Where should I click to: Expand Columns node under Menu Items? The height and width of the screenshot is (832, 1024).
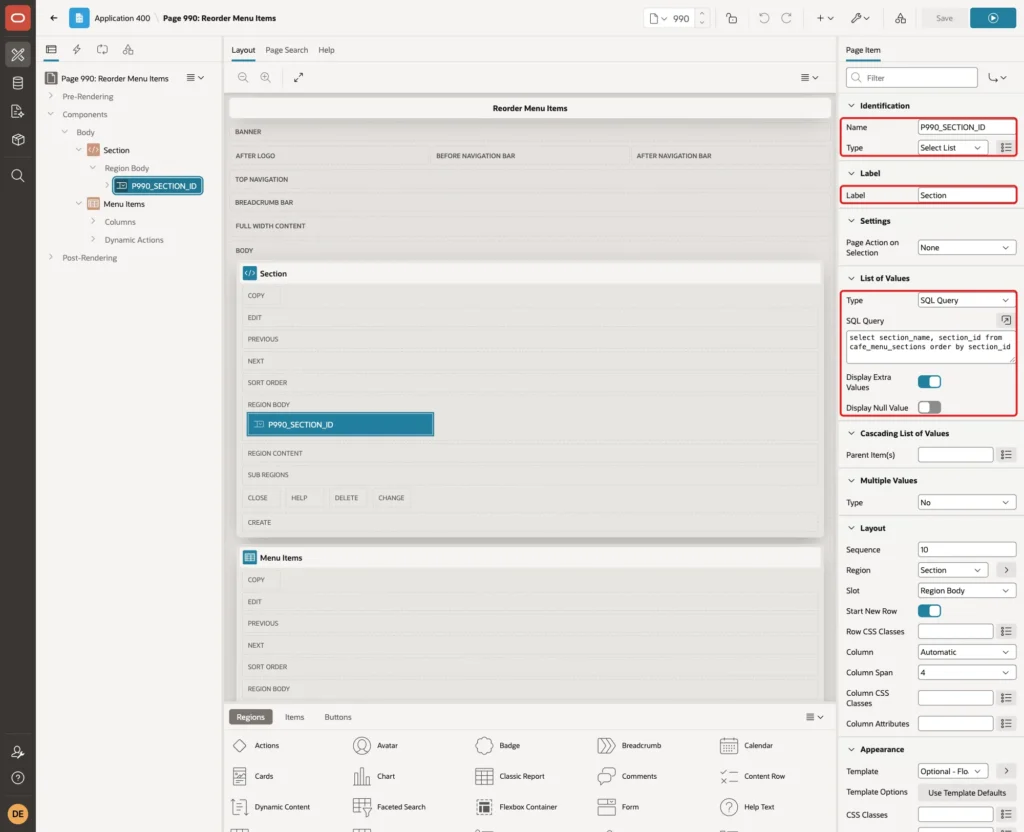point(93,221)
